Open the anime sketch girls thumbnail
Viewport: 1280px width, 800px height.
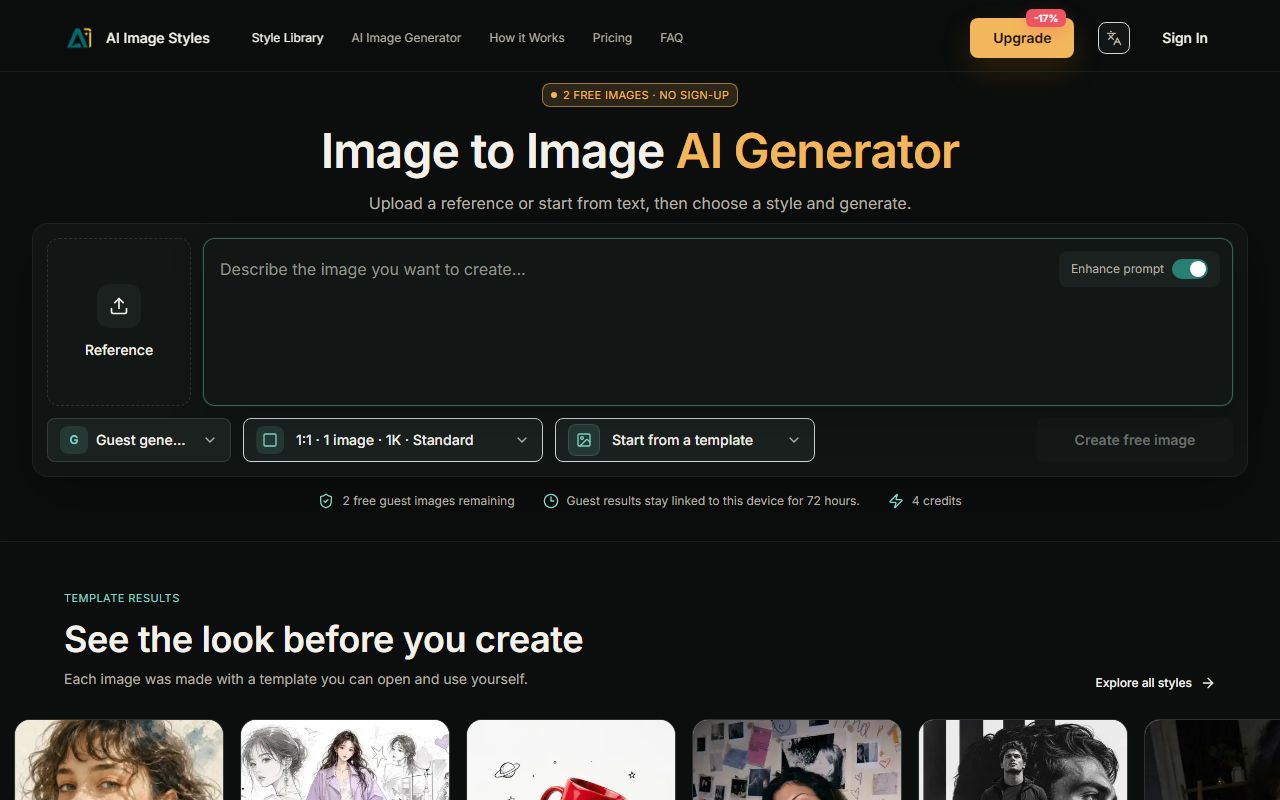(x=345, y=760)
